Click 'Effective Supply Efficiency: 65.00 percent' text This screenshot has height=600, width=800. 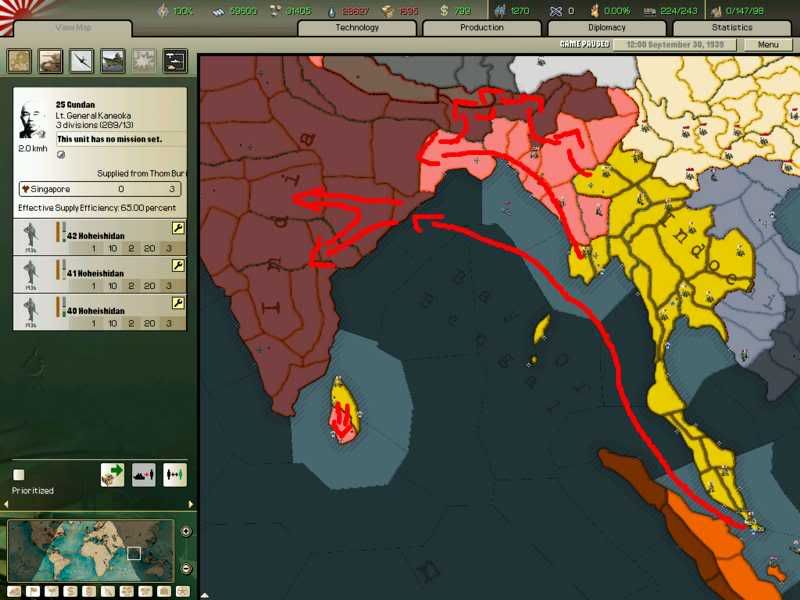tap(97, 208)
